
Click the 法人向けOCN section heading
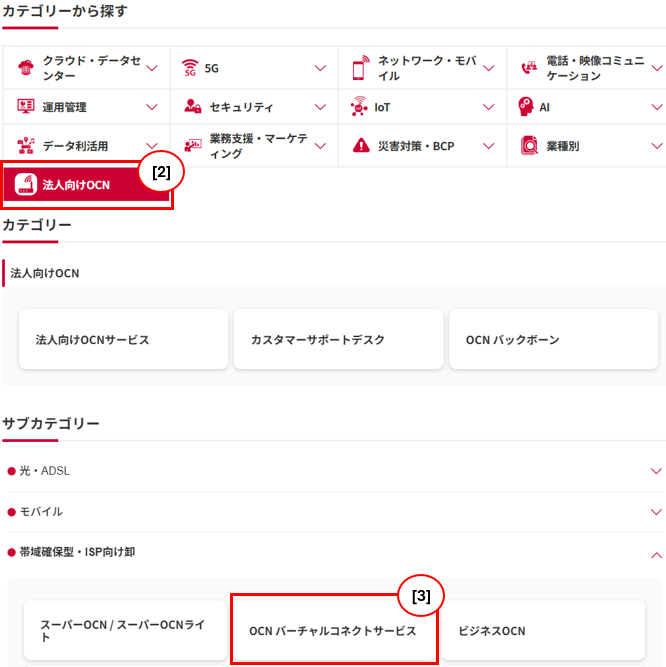[45, 273]
